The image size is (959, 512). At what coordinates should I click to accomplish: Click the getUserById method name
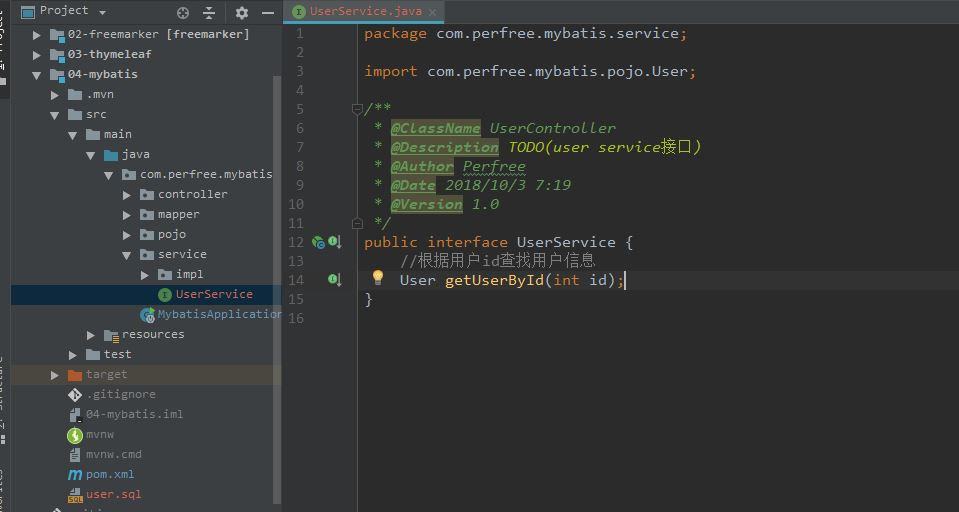tap(494, 281)
